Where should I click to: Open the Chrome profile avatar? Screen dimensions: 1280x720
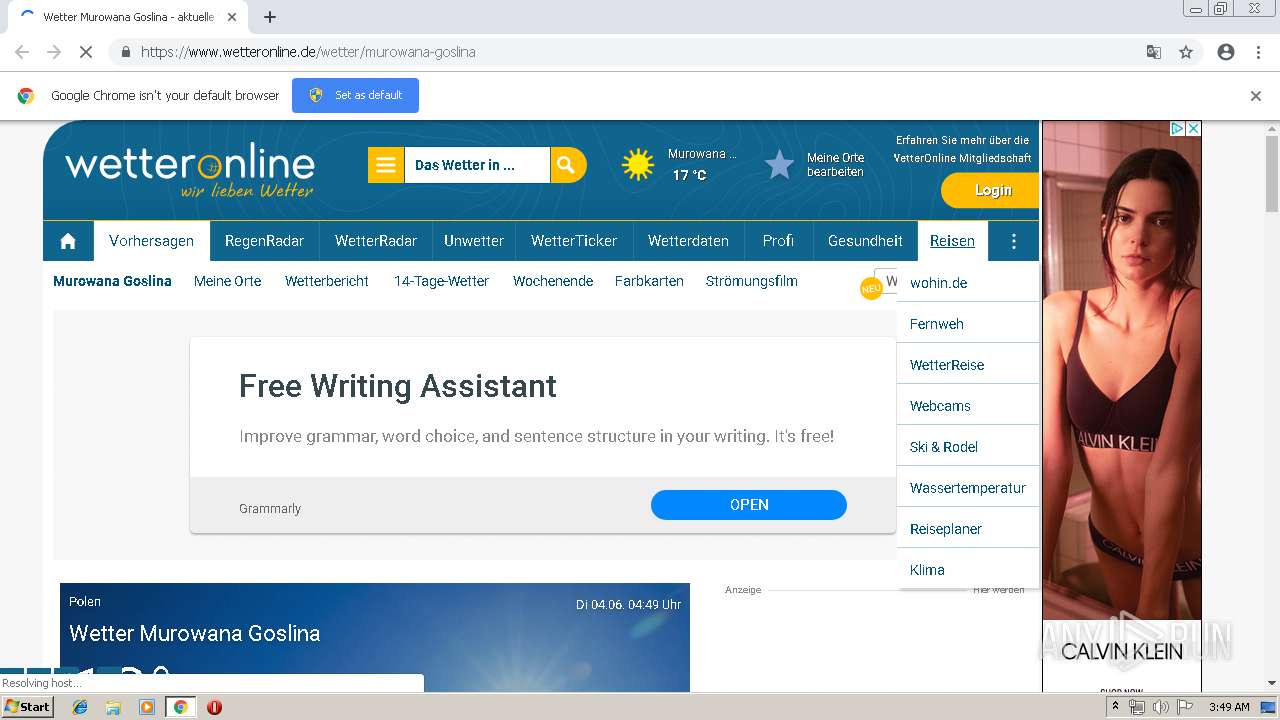click(1226, 52)
